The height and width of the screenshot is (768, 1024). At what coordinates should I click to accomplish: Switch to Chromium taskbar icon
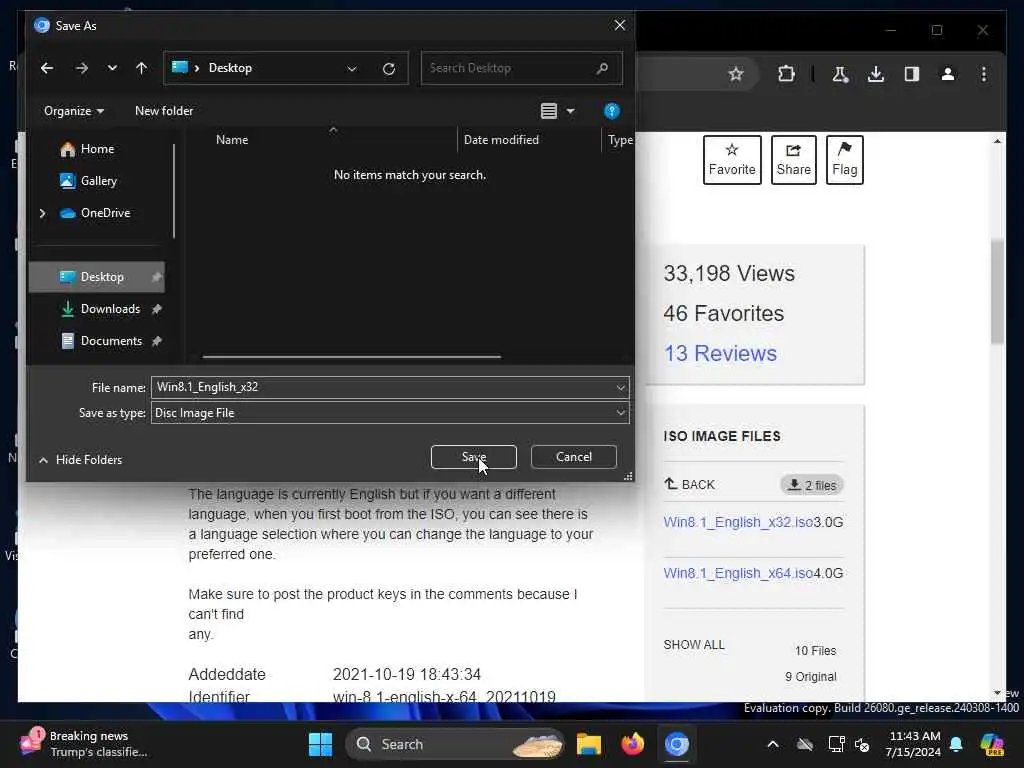click(x=677, y=744)
